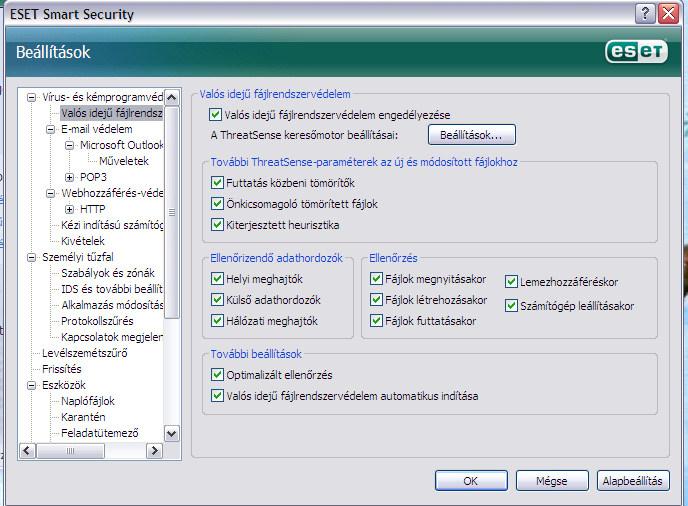Disable Lemezhozzáféréskor checking
This screenshot has height=506, width=688.
click(511, 282)
